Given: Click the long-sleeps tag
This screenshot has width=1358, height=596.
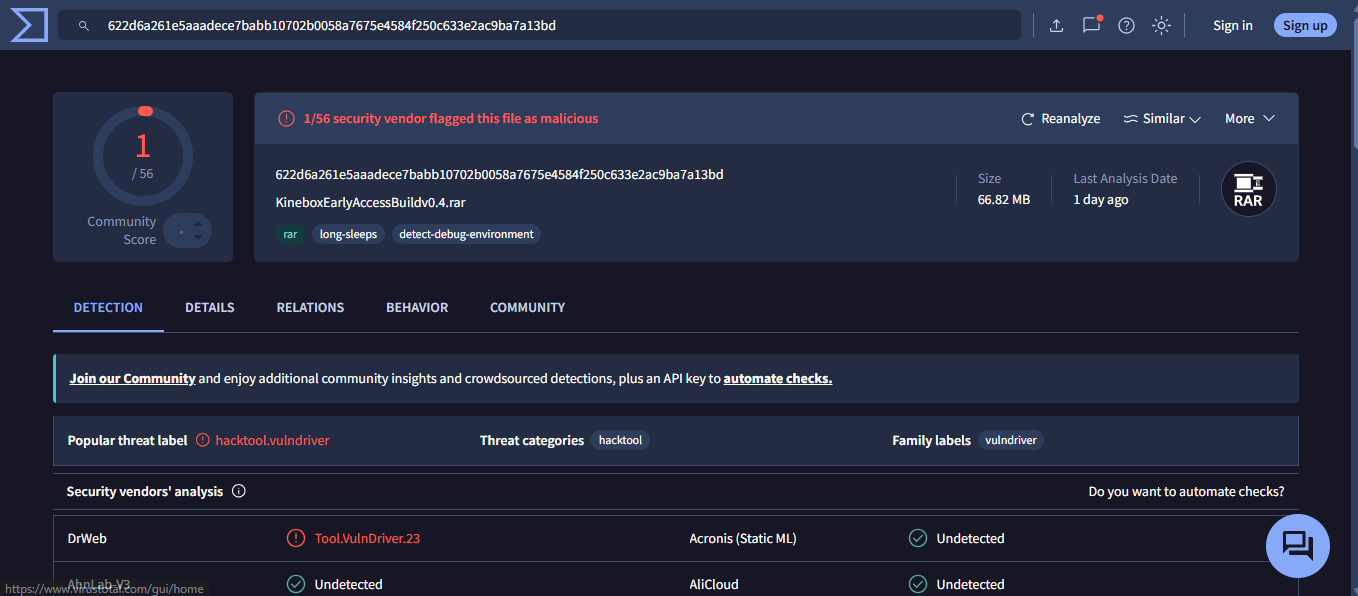Looking at the screenshot, I should [x=348, y=234].
